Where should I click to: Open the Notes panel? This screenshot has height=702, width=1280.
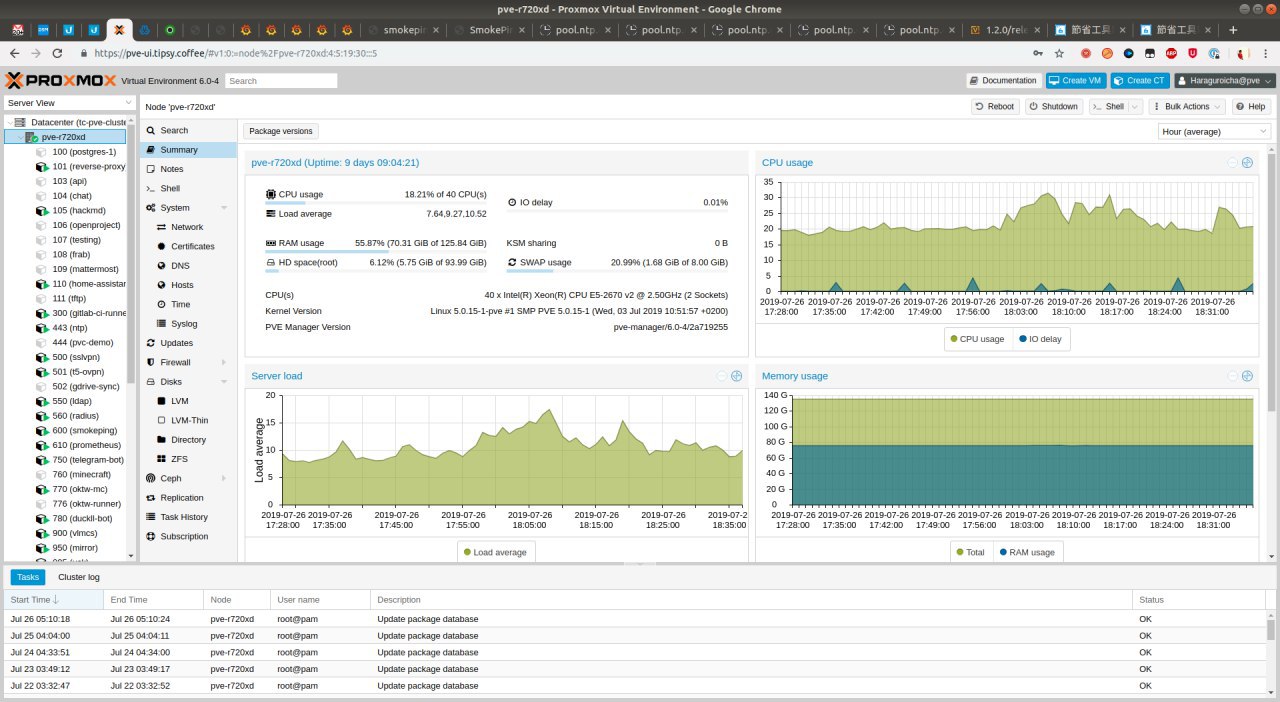[188, 169]
